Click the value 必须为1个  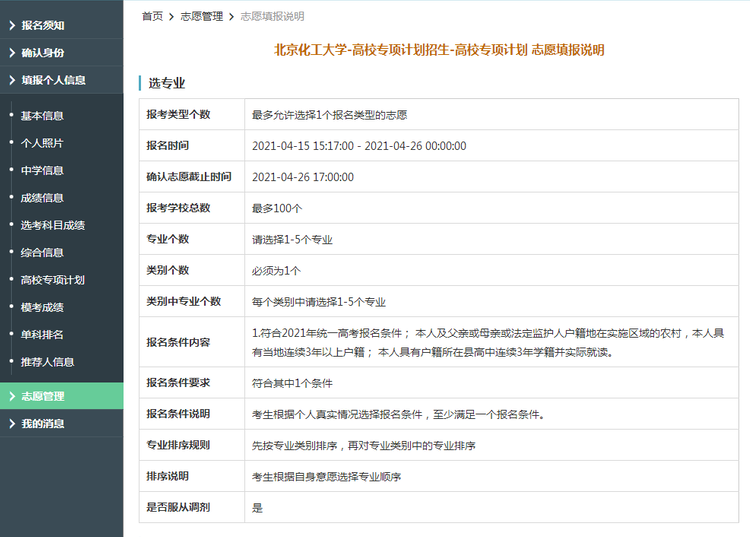(276, 271)
